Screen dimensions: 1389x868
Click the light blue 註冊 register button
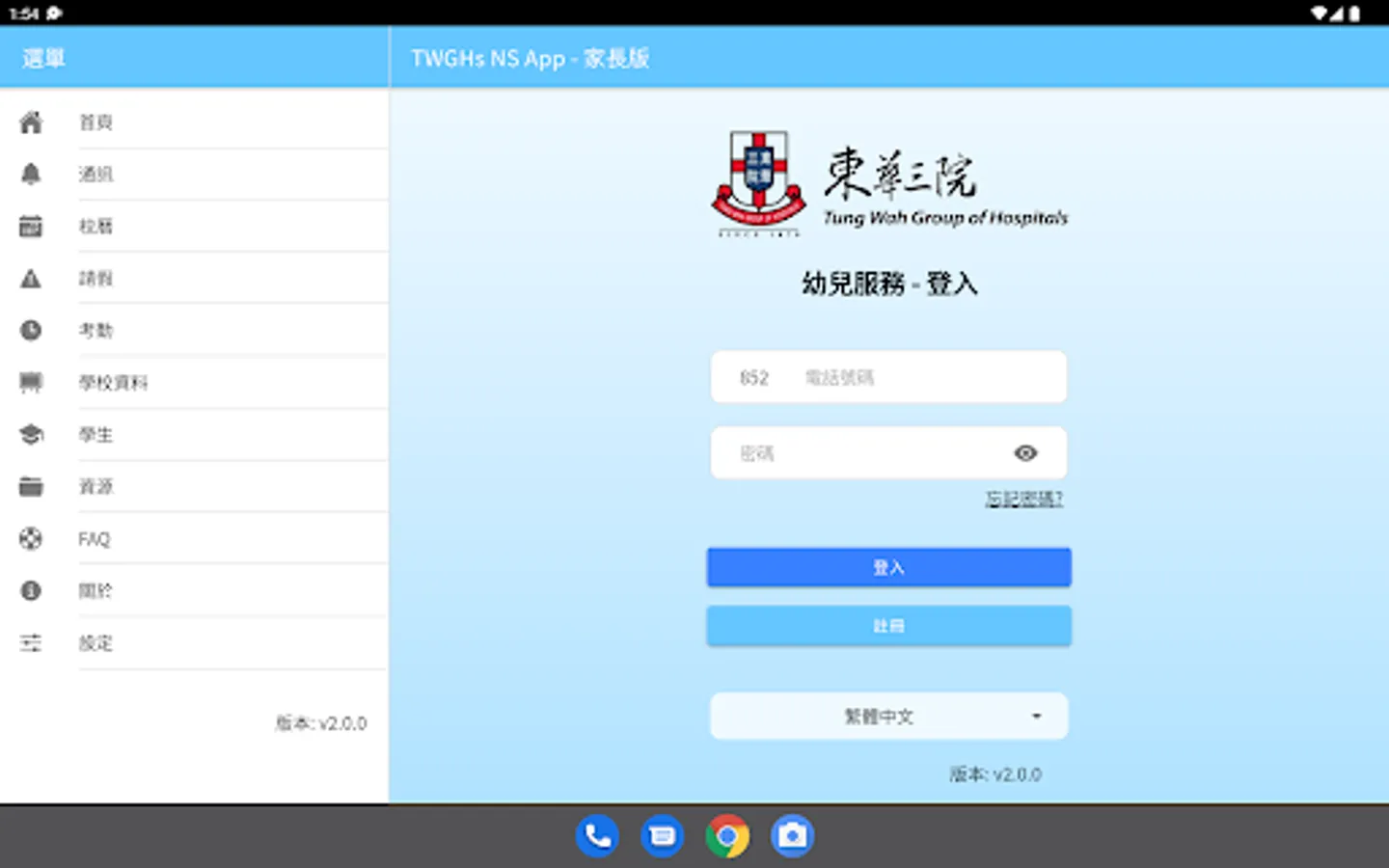point(888,626)
